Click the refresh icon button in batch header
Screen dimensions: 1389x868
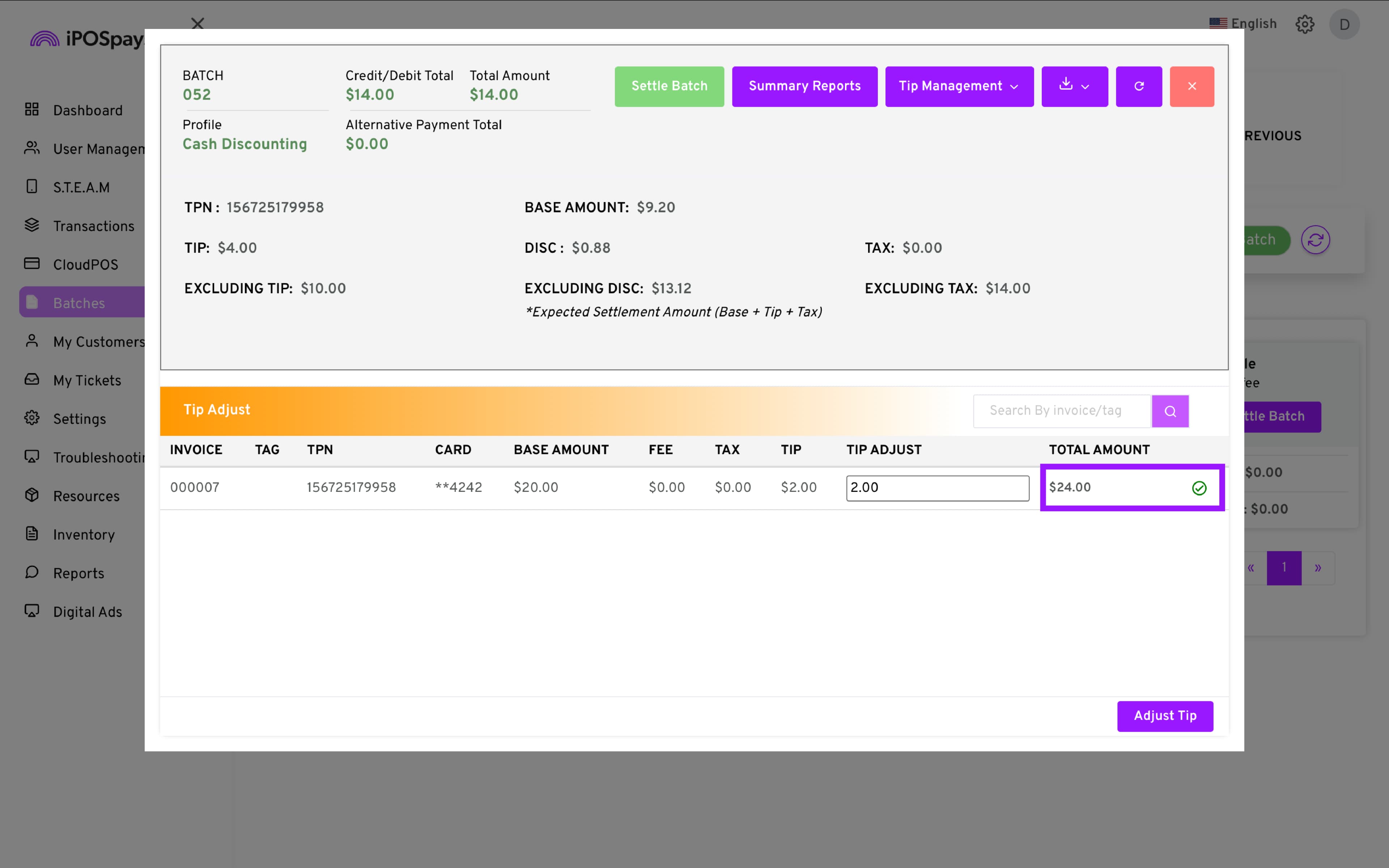[1139, 86]
